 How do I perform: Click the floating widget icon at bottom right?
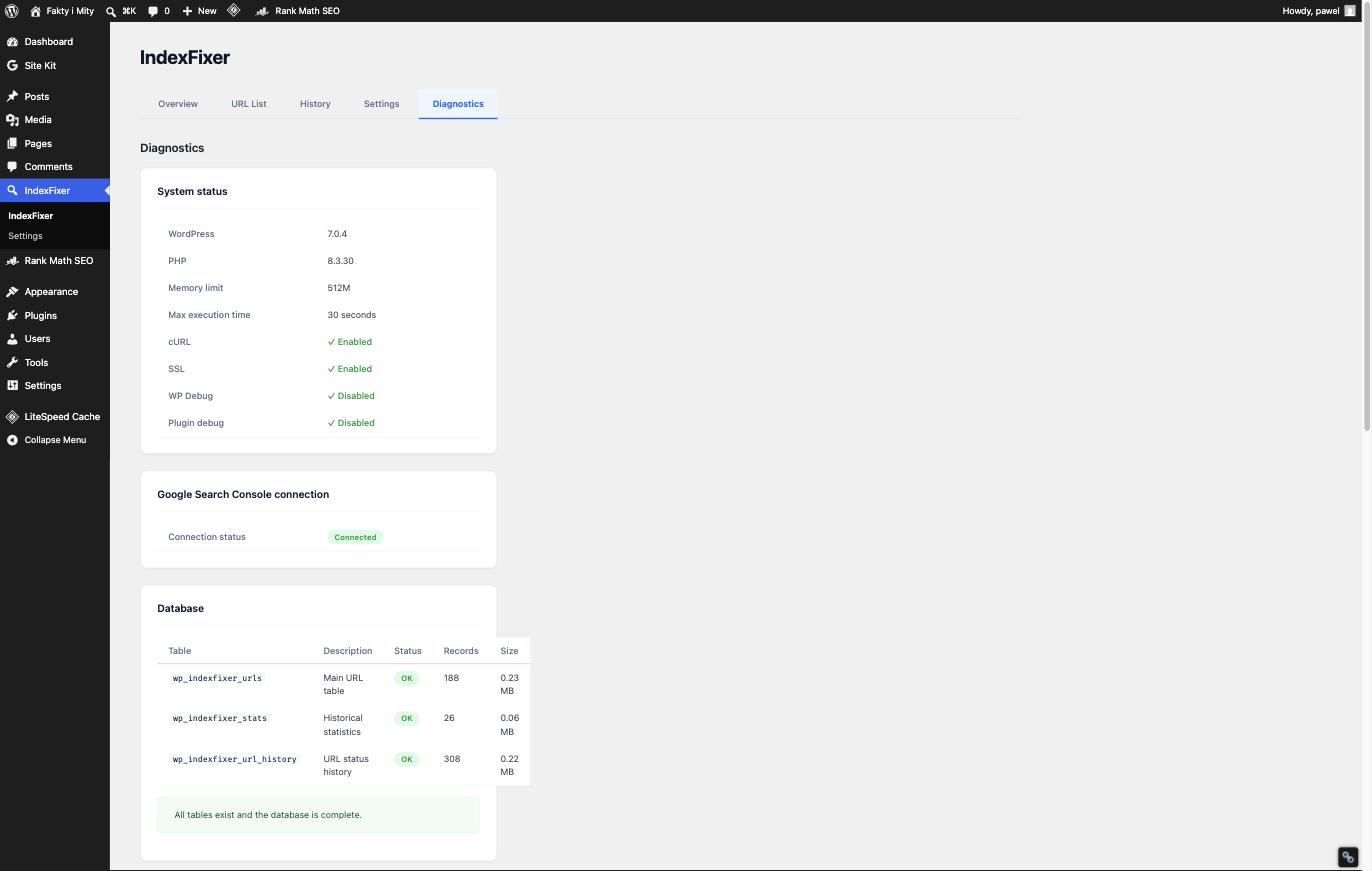click(1348, 857)
